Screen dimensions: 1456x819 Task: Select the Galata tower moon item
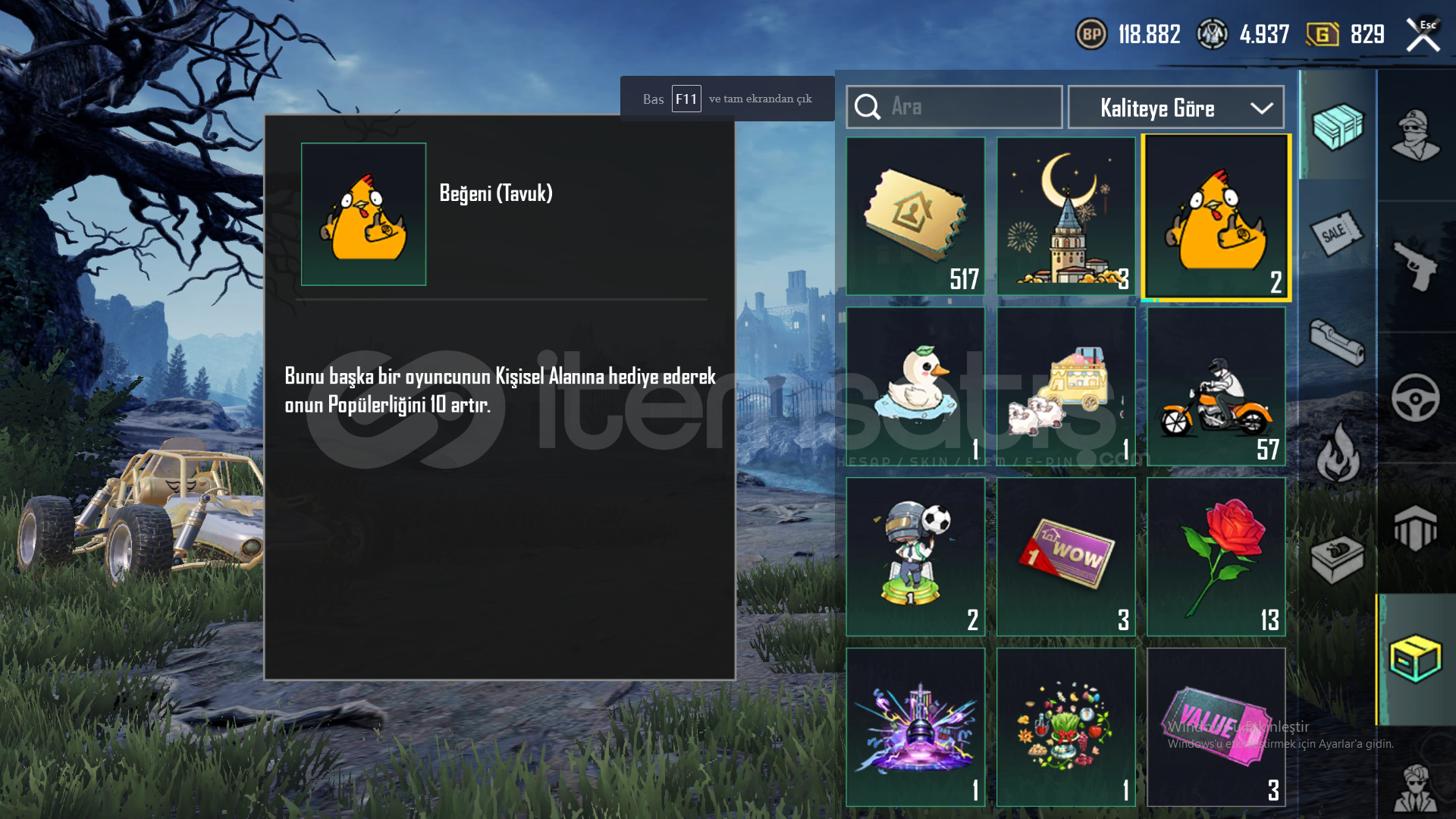1066,216
